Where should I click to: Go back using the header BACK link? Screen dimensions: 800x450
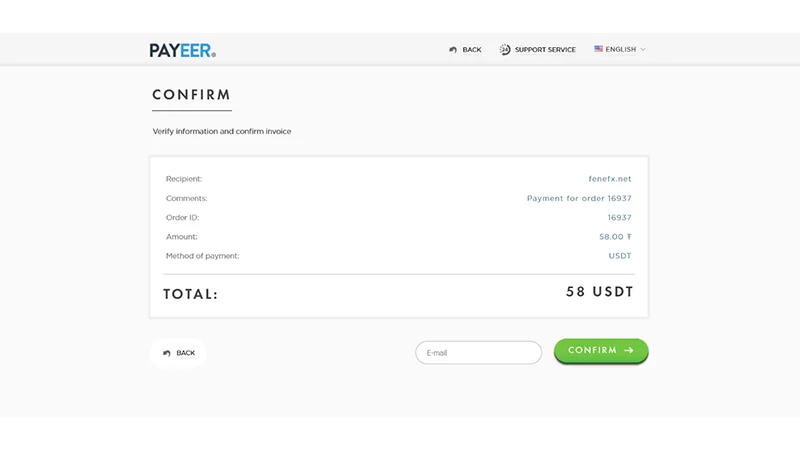[x=471, y=50]
